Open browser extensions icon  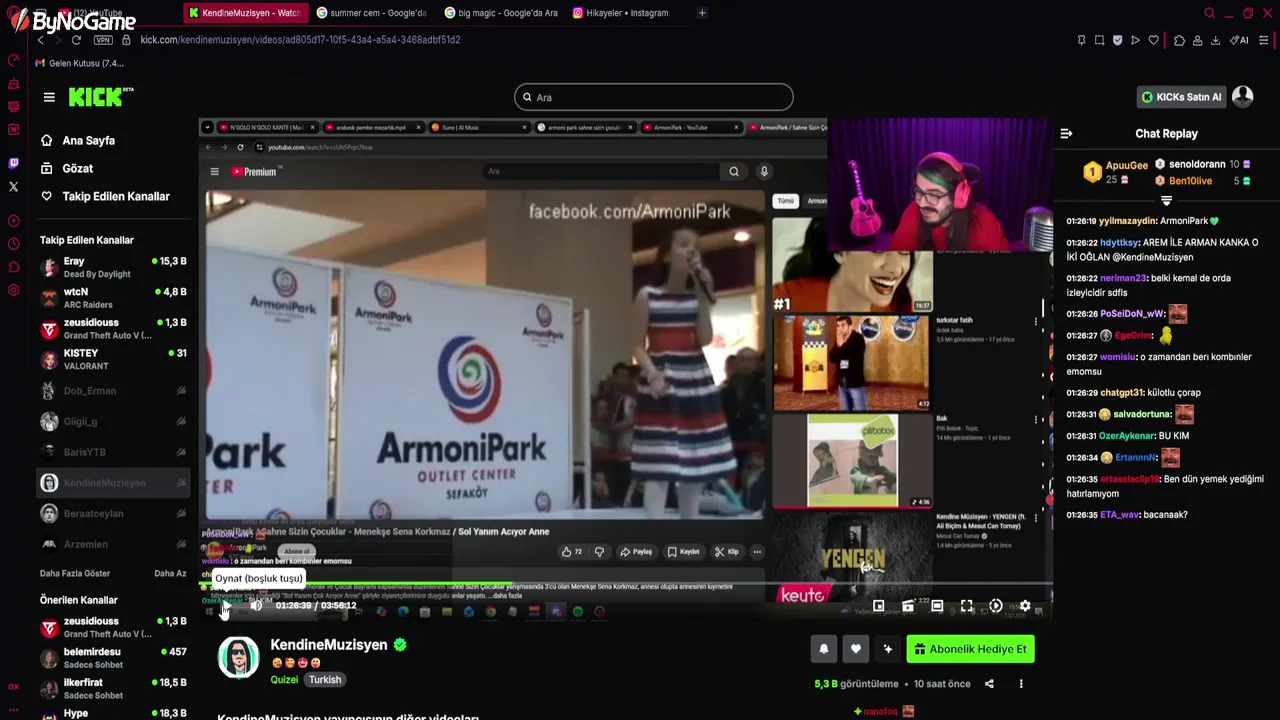[x=1179, y=40]
